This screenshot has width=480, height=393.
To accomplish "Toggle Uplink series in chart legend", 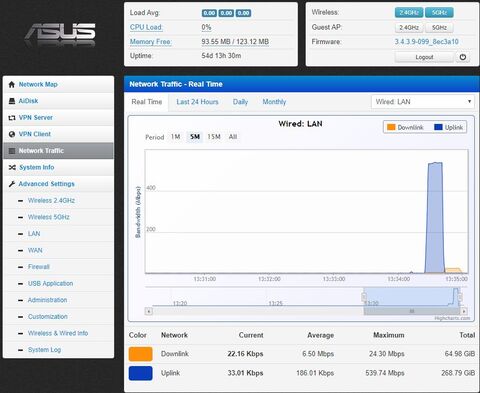I will (x=449, y=127).
